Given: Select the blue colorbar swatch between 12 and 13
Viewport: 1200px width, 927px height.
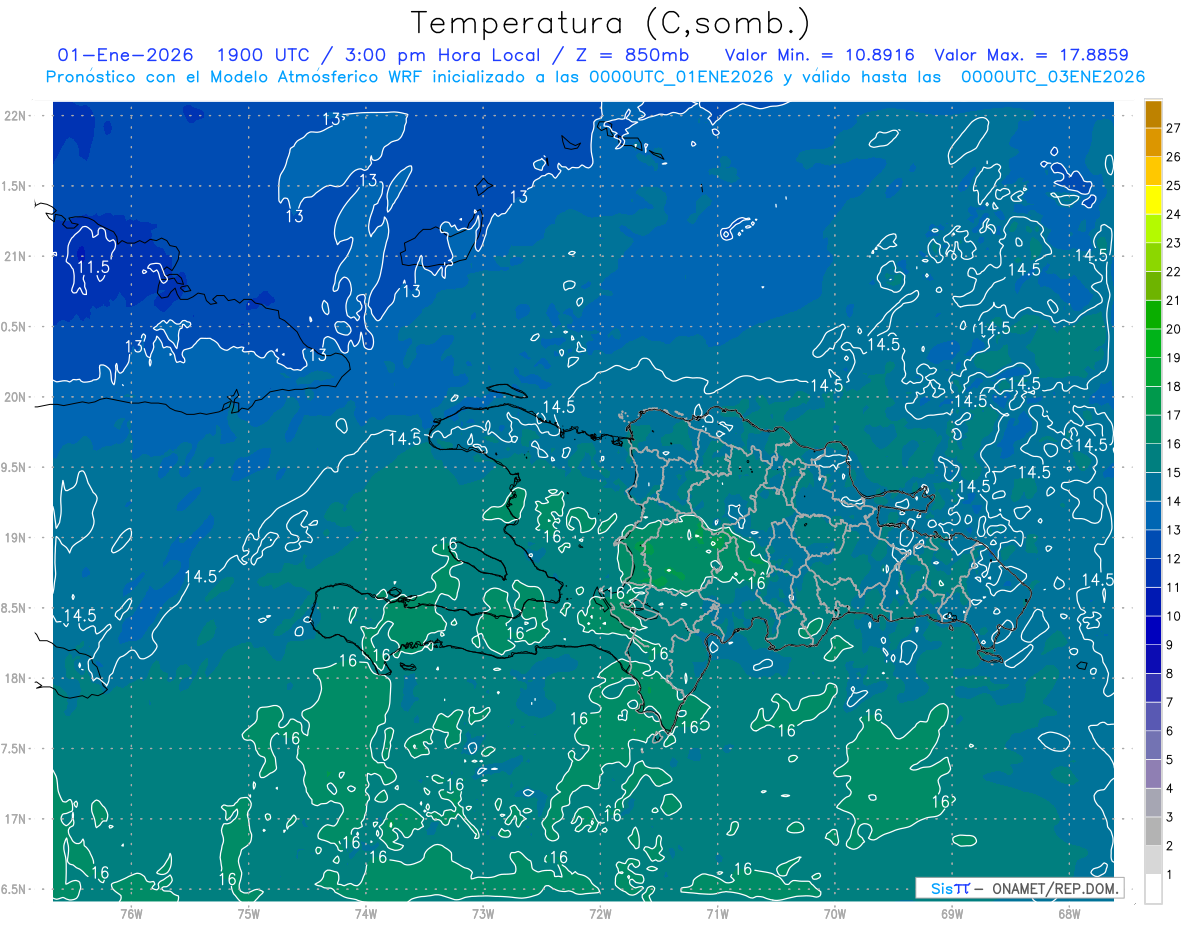Looking at the screenshot, I should [1153, 545].
